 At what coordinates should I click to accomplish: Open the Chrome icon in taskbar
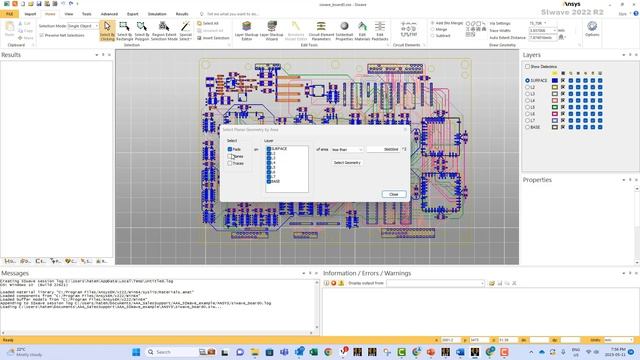tap(328, 352)
